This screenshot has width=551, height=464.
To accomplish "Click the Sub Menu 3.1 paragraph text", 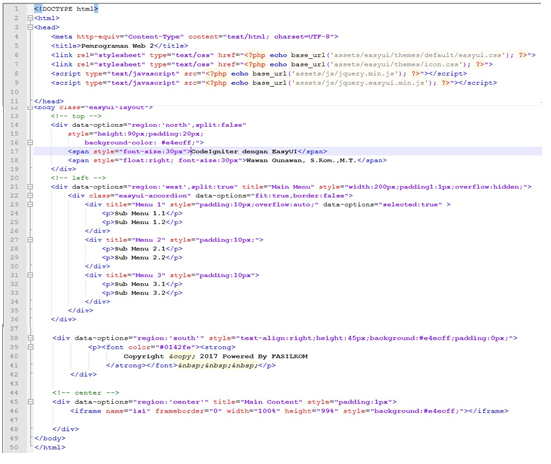I will pos(140,284).
